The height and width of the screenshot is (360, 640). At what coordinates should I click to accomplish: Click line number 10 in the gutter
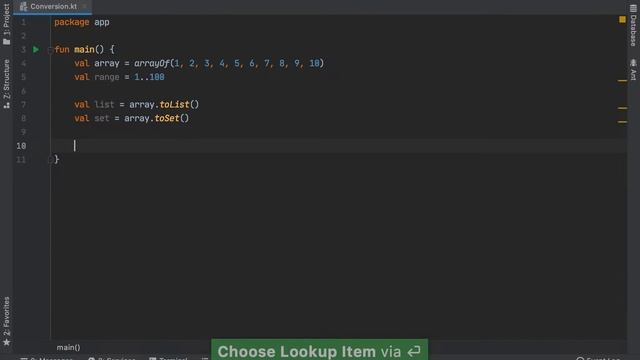click(x=21, y=146)
